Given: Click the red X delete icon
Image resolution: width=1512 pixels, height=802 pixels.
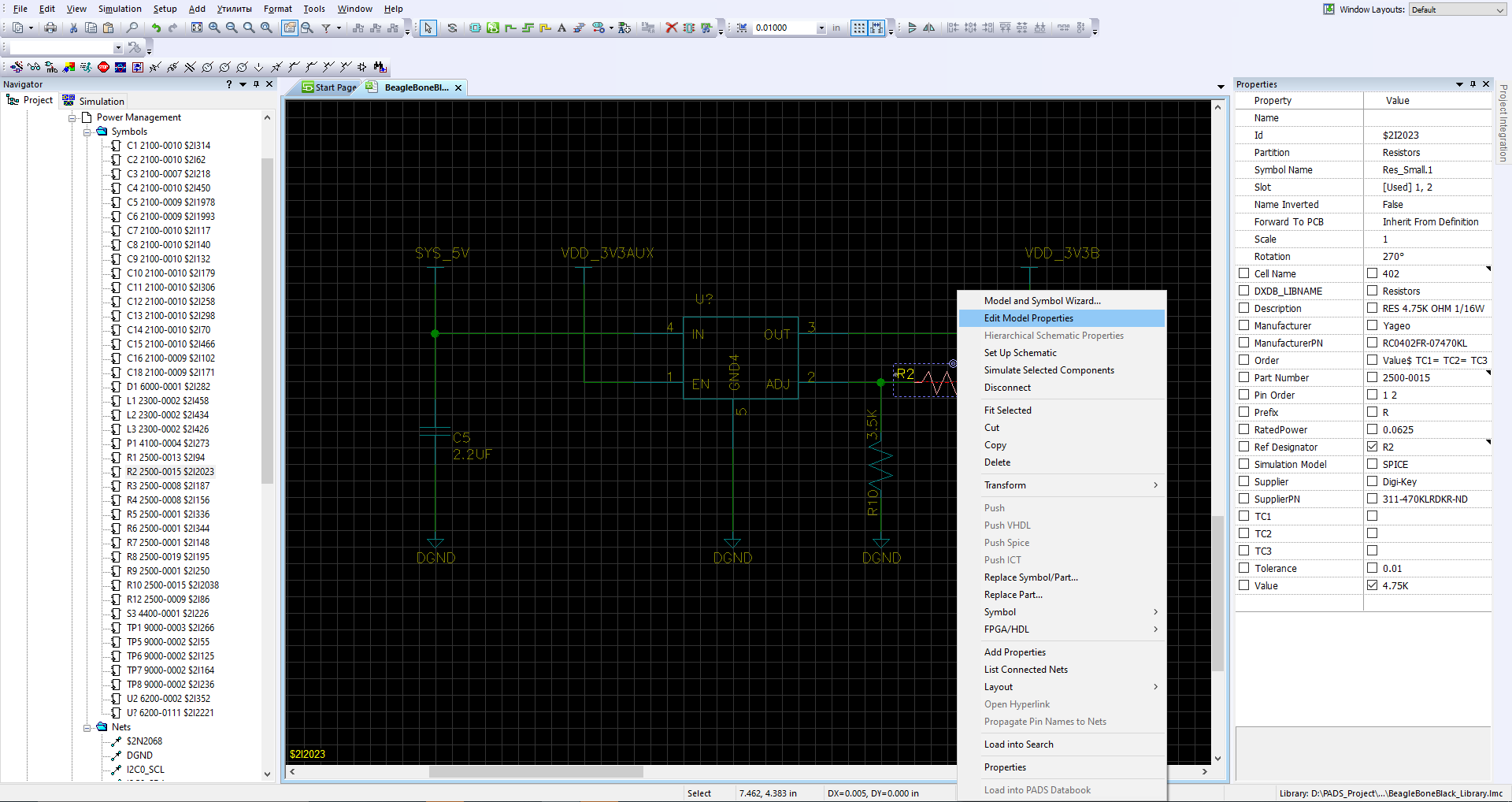Looking at the screenshot, I should click(x=671, y=28).
